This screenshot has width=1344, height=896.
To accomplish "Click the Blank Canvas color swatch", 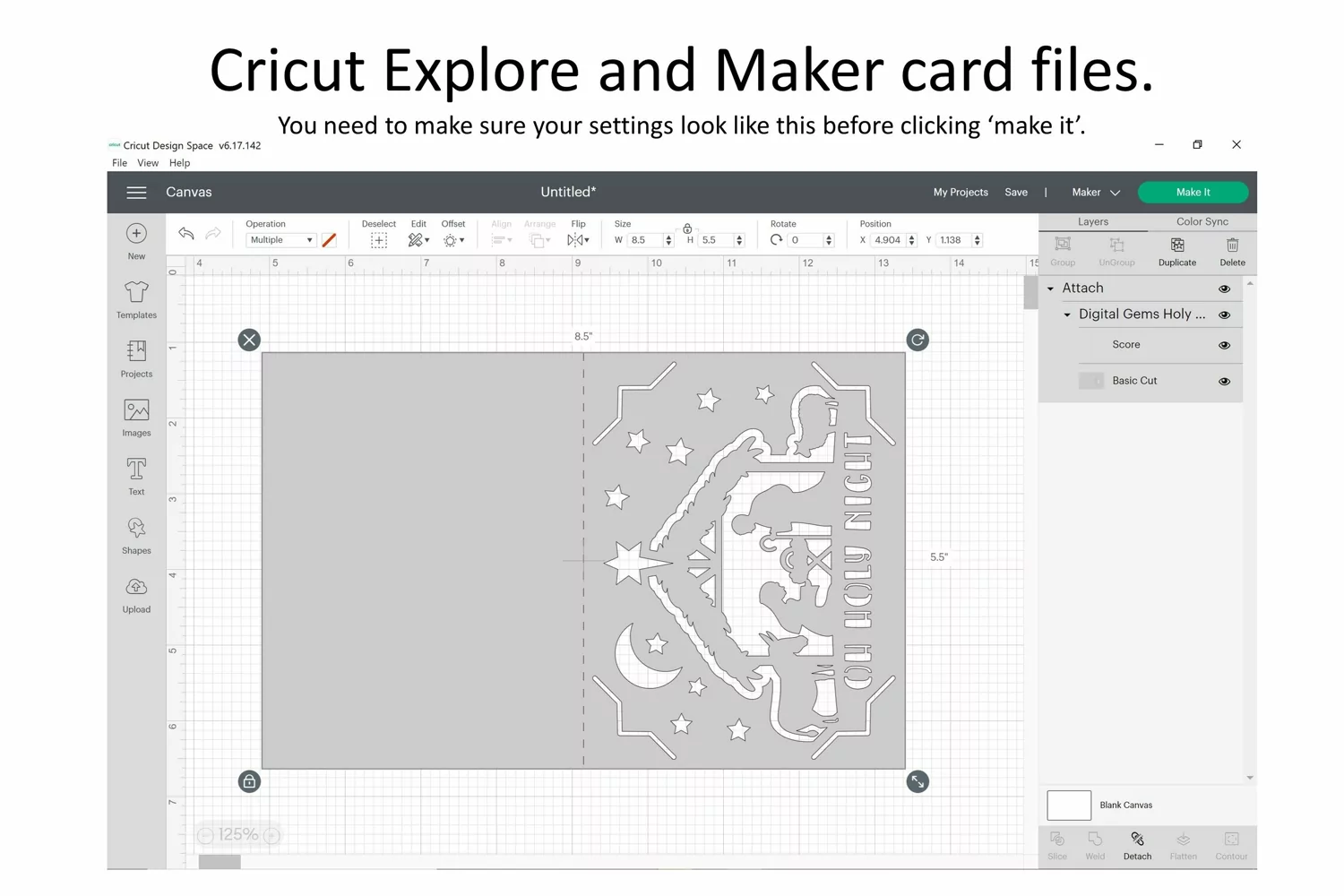I will pos(1069,806).
